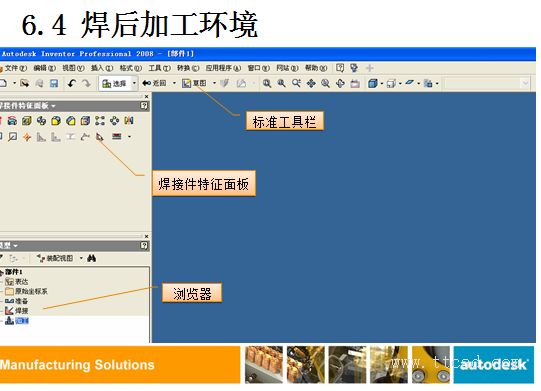Select the Rotate view tool
The width and height of the screenshot is (541, 391).
pos(340,83)
